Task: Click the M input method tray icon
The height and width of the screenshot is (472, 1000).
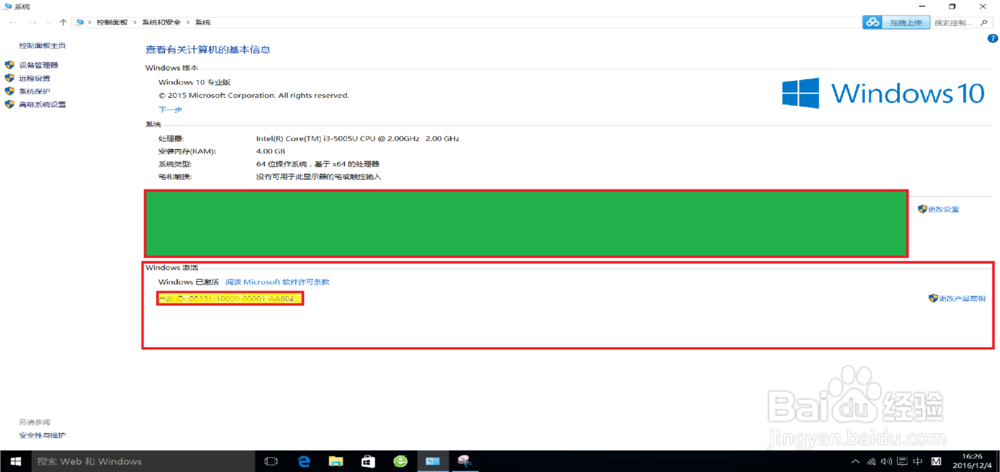Action: pyautogui.click(x=937, y=461)
